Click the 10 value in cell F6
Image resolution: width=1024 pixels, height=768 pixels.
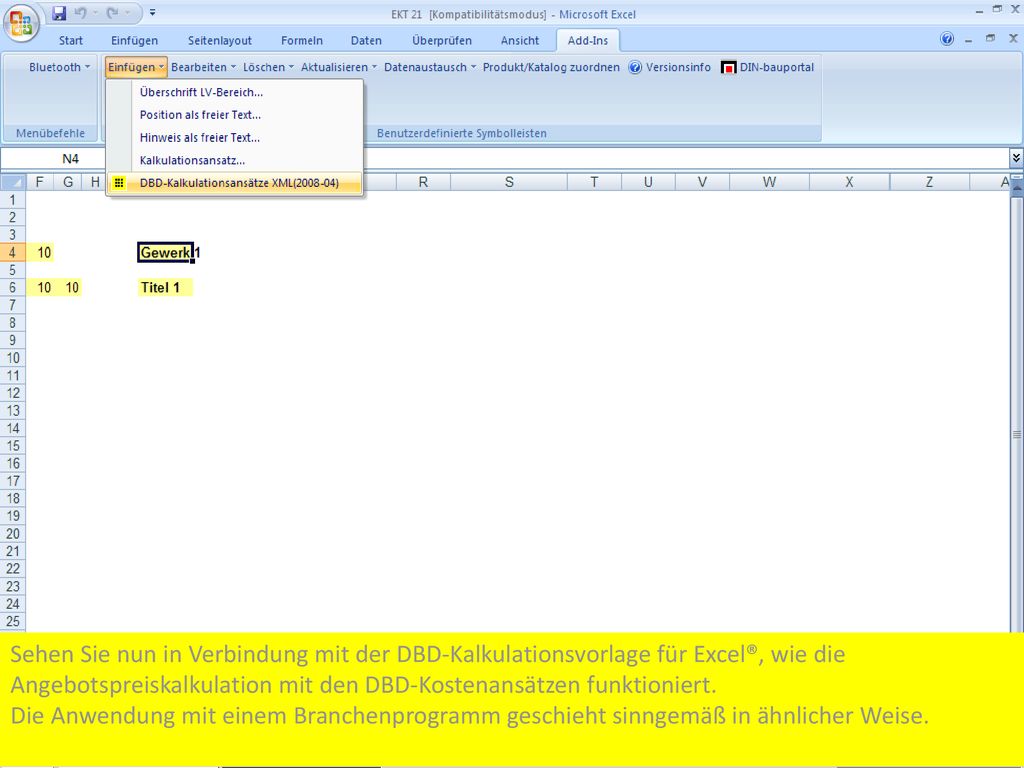[44, 287]
